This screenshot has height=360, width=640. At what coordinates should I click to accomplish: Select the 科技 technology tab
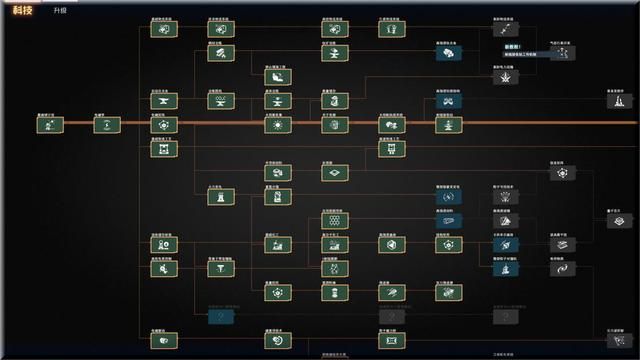[22, 10]
